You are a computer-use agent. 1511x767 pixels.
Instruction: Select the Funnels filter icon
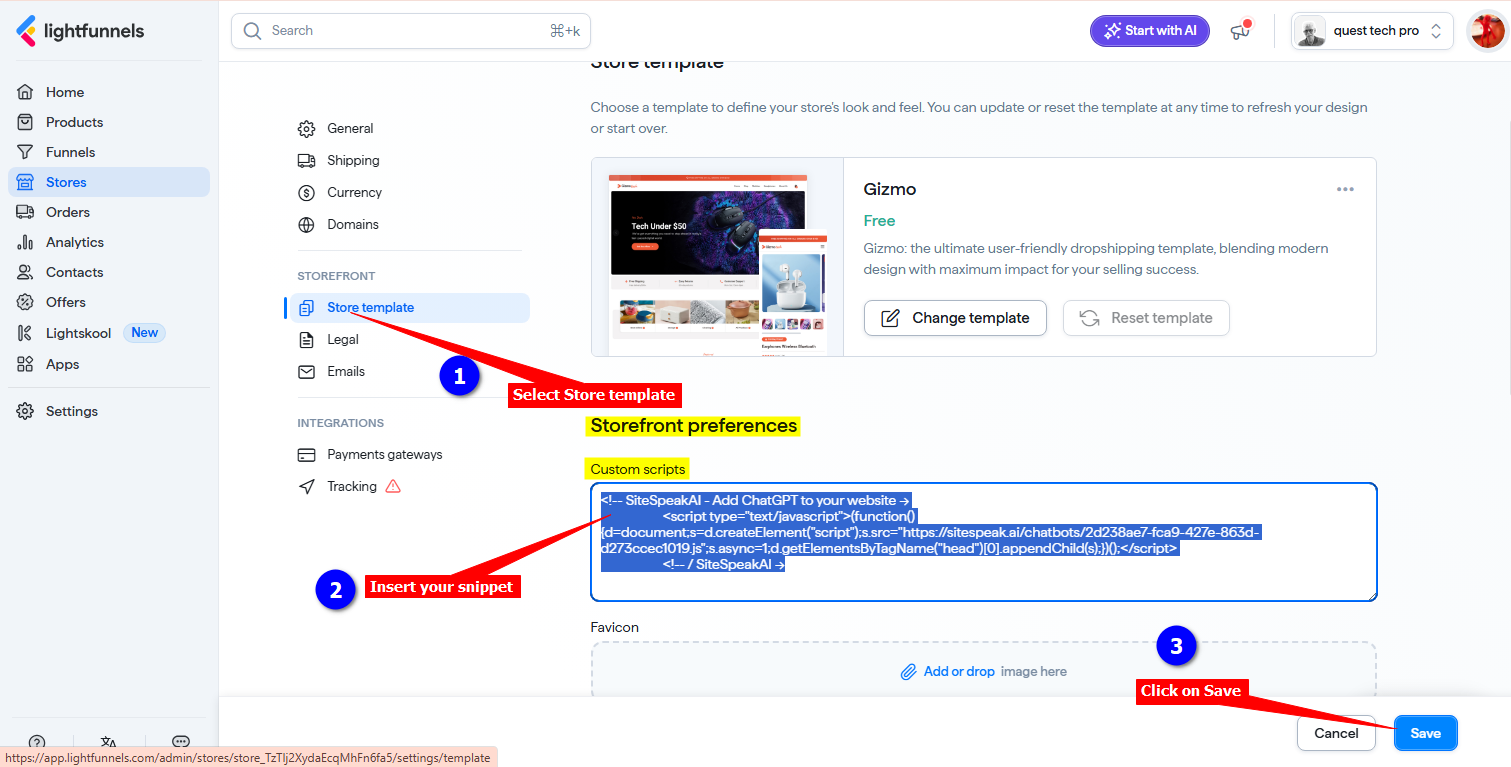tap(26, 152)
